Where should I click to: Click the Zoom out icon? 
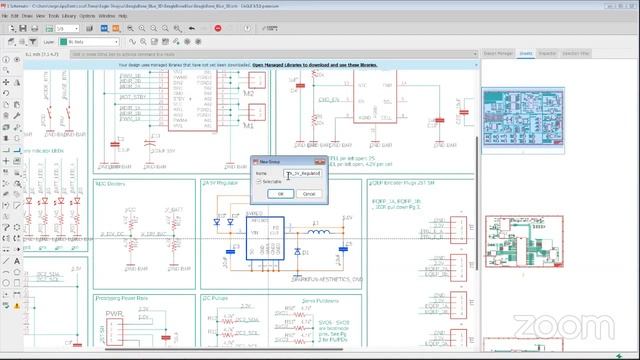tap(153, 28)
